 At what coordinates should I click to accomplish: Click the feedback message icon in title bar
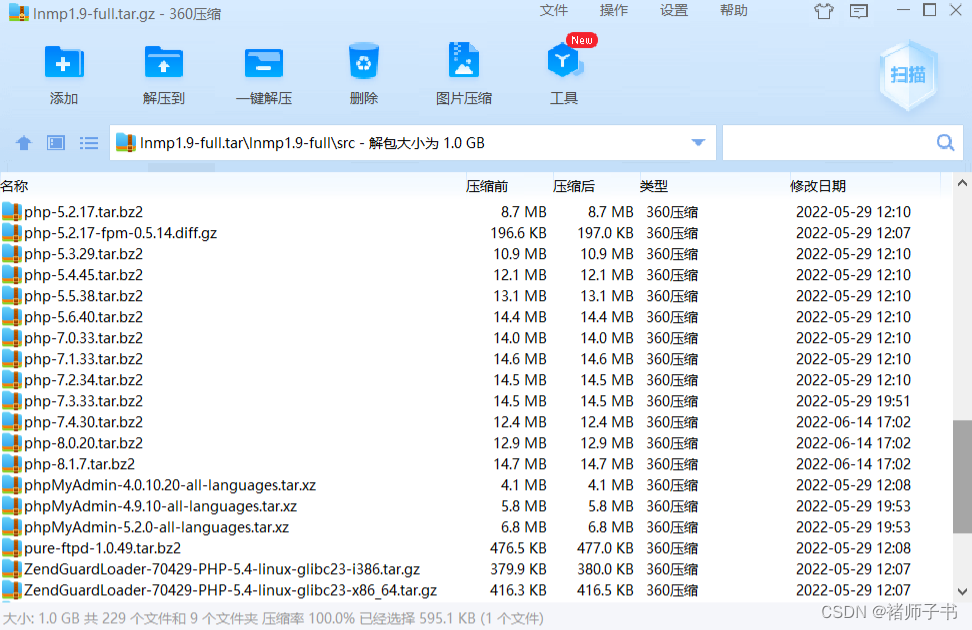859,11
